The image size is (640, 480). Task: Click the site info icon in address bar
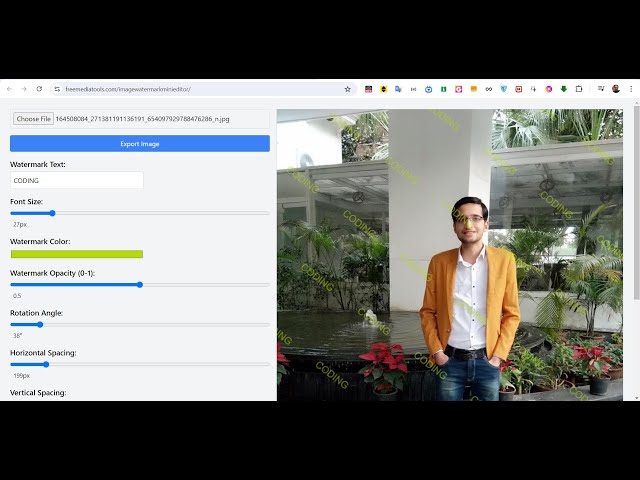(x=57, y=89)
